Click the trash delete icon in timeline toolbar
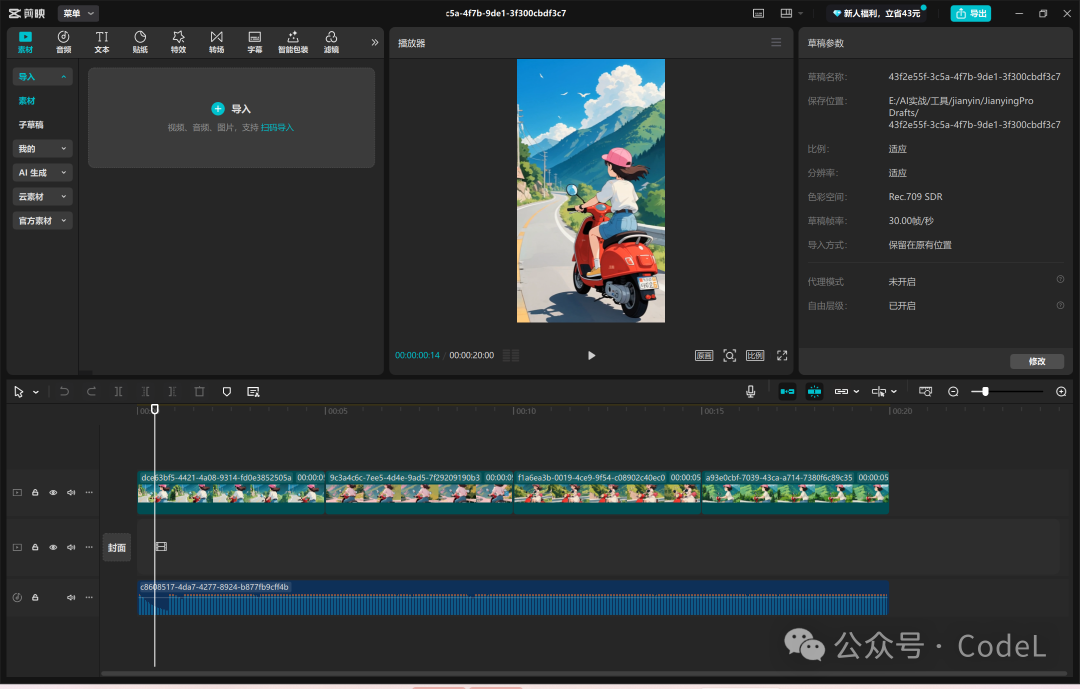This screenshot has height=689, width=1080. click(200, 391)
